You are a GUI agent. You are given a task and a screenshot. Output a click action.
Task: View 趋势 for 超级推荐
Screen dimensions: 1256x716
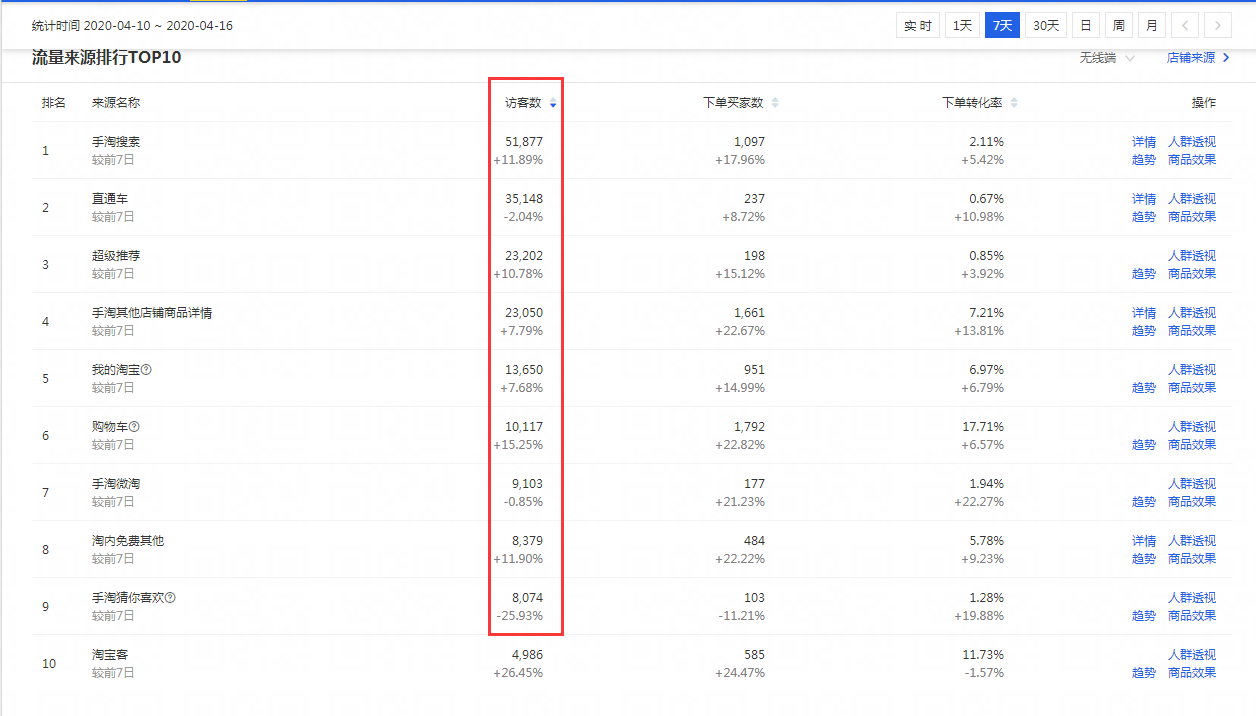1144,274
